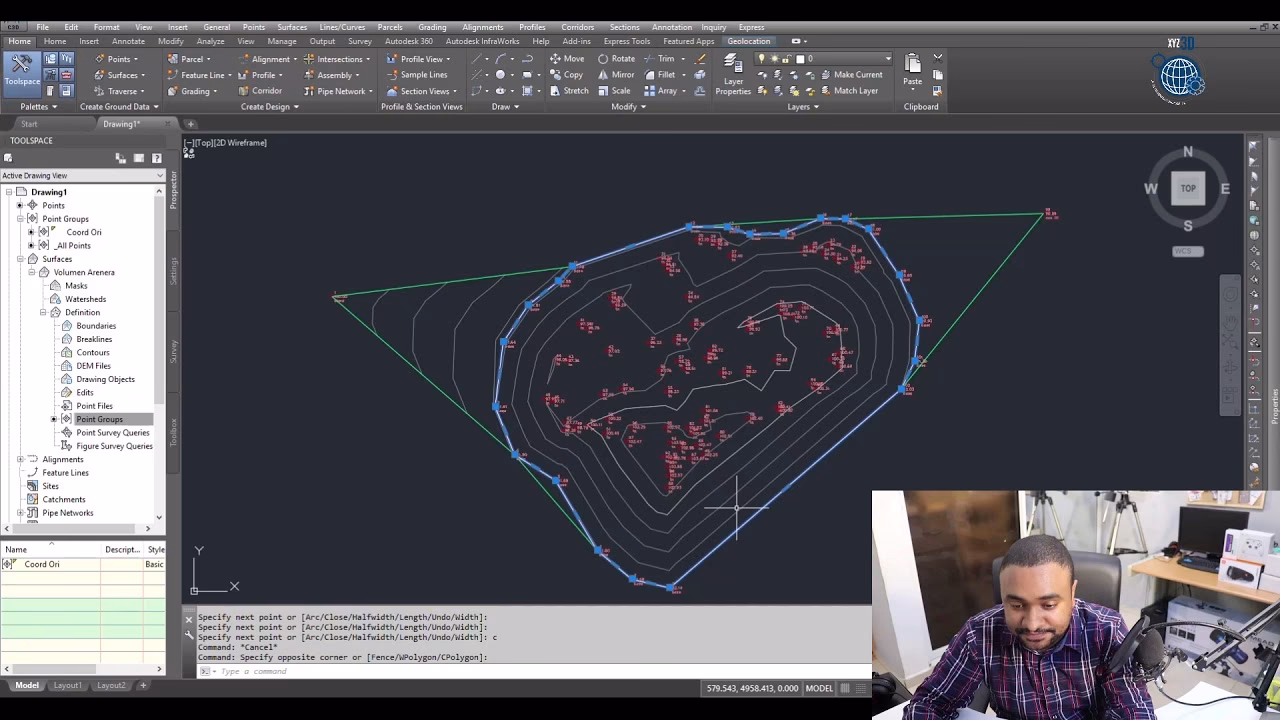The height and width of the screenshot is (720, 1280).
Task: Switch to the Annotate ribbon tab
Action: pyautogui.click(x=127, y=40)
